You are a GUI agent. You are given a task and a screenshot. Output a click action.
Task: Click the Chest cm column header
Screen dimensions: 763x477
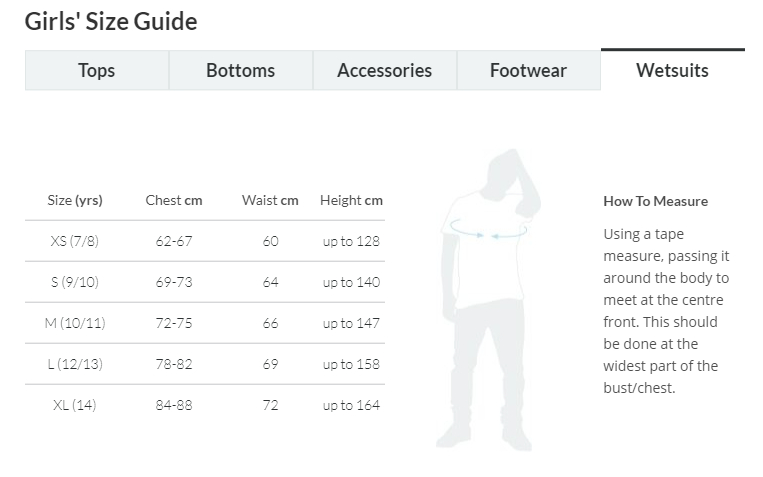(x=174, y=200)
